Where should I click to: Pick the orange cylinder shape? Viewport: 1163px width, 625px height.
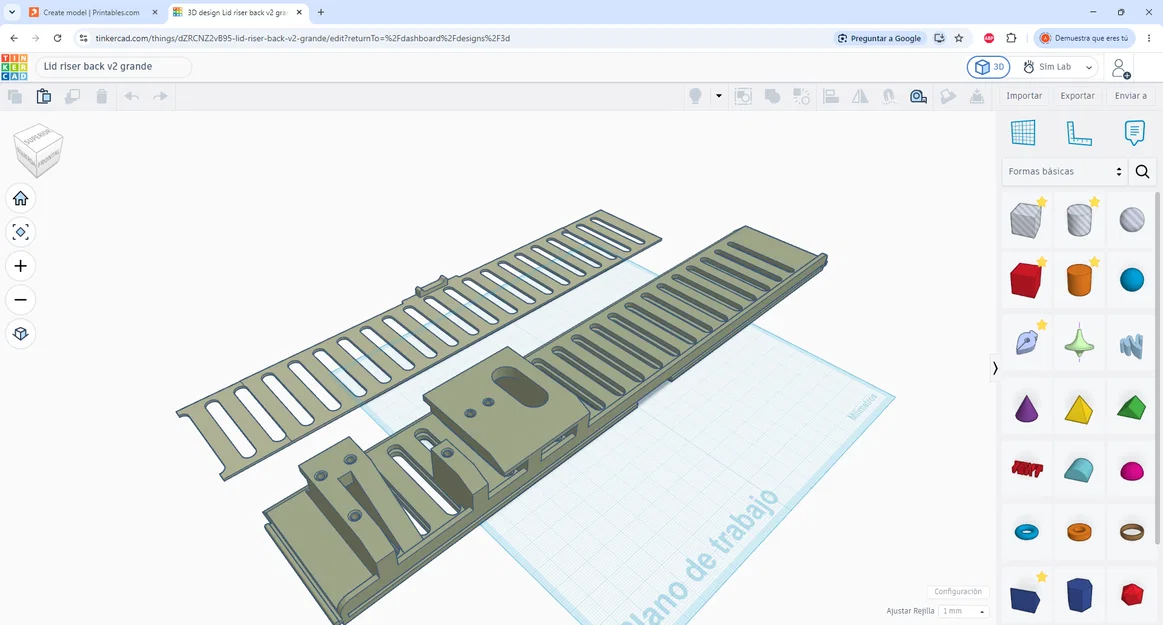click(x=1079, y=280)
